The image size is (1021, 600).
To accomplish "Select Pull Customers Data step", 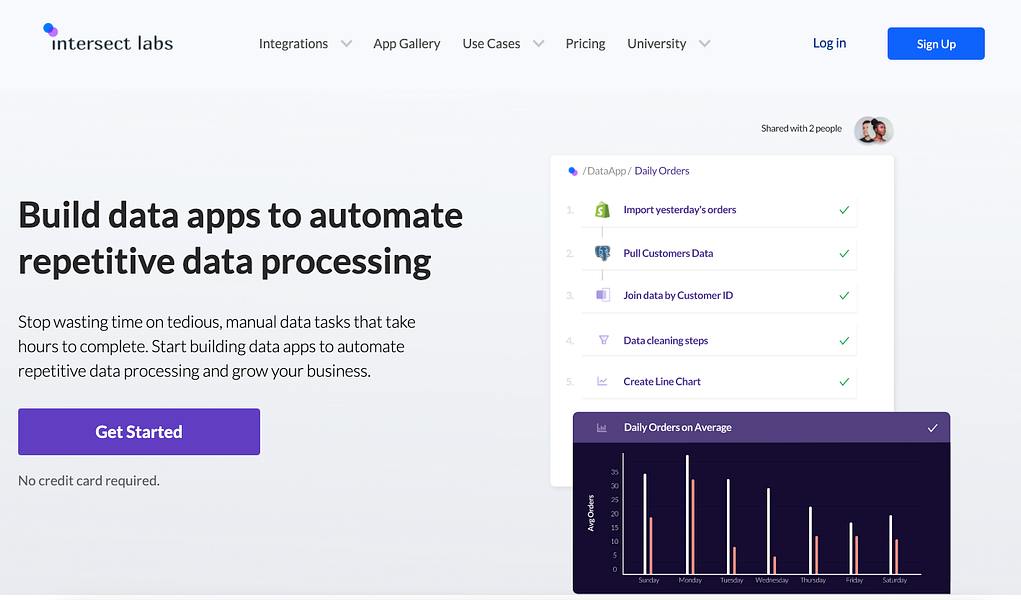I will [x=719, y=253].
